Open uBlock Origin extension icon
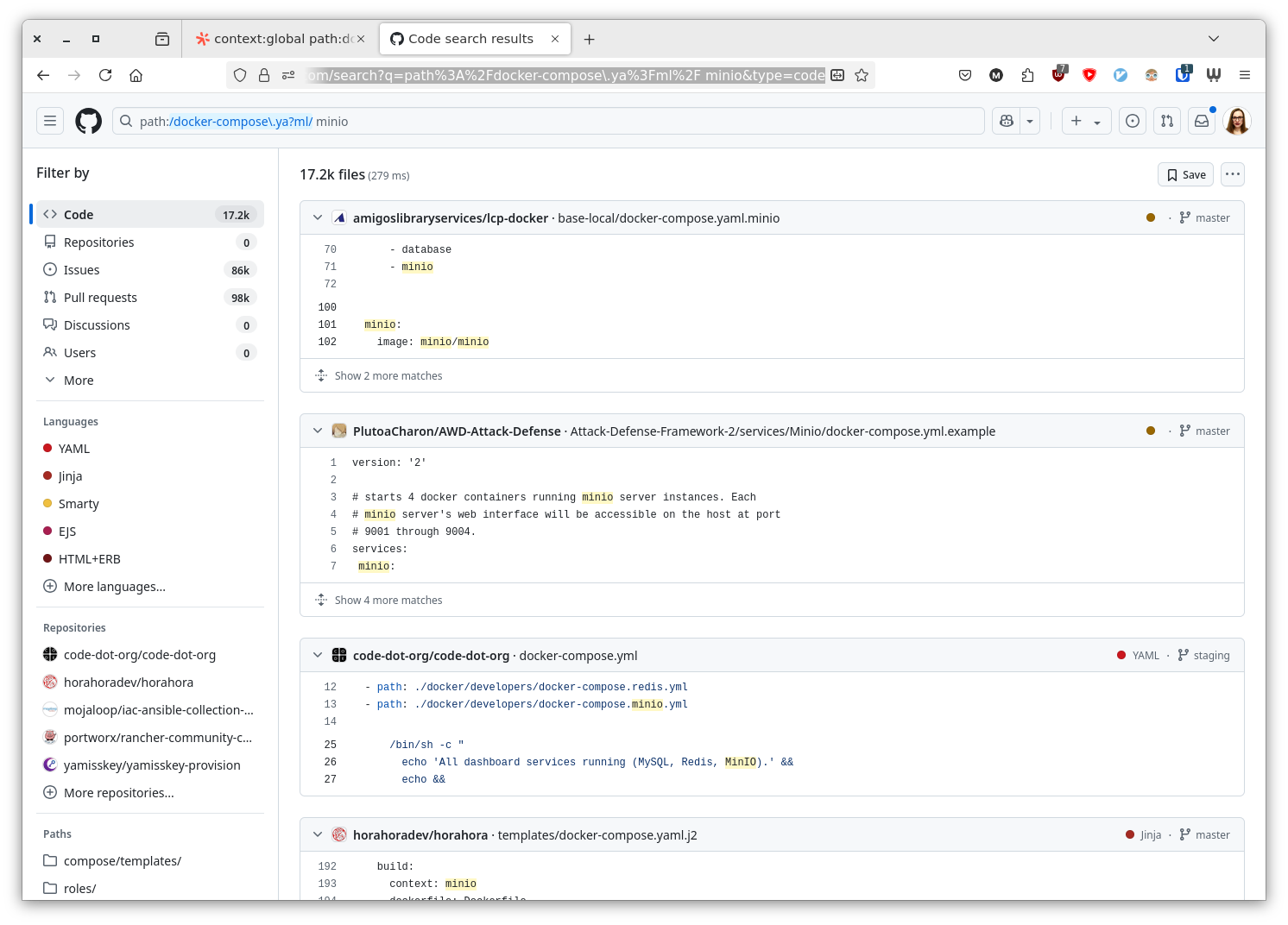The image size is (1288, 925). [x=1059, y=75]
